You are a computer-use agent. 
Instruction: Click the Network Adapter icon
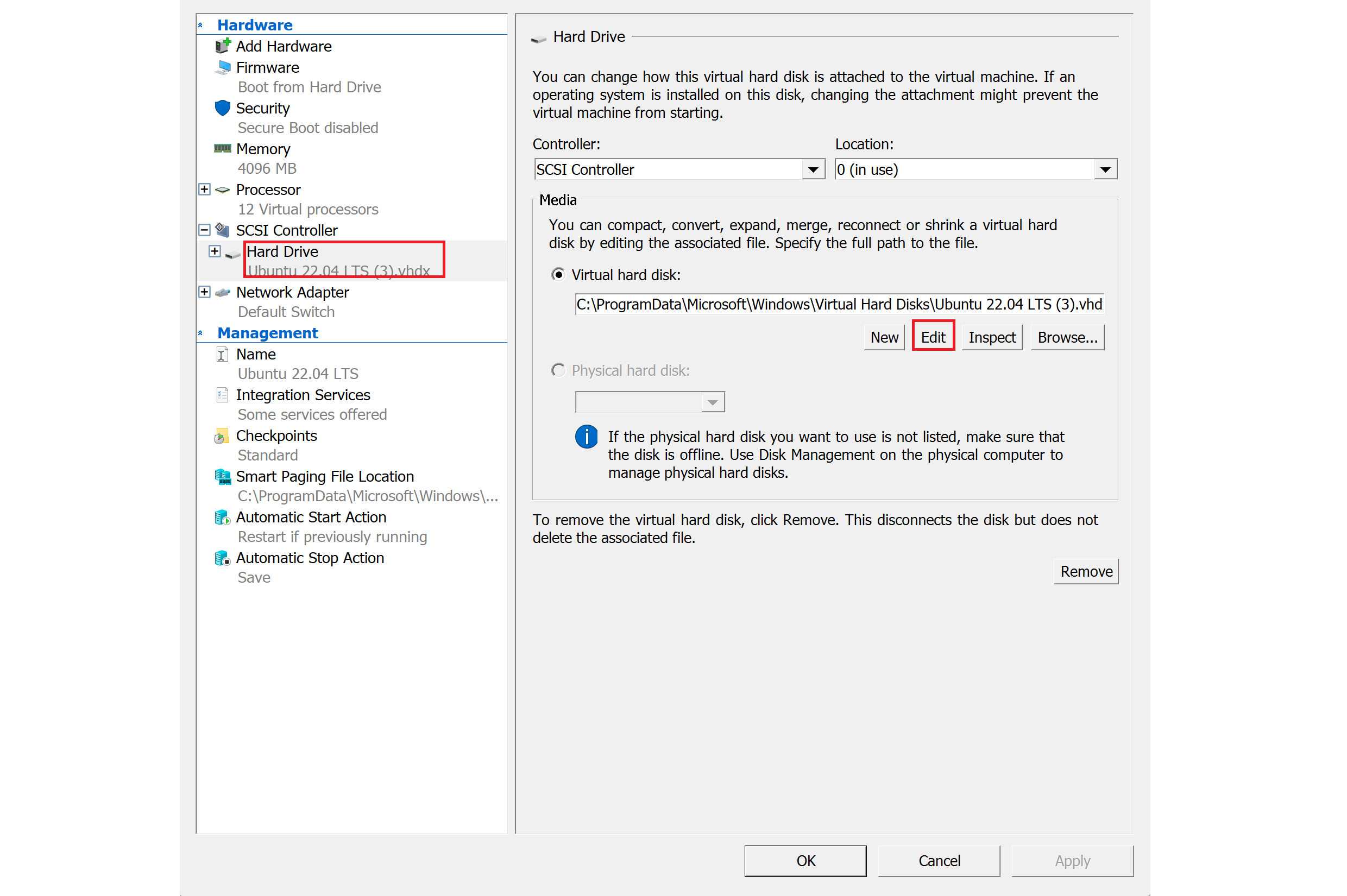222,293
